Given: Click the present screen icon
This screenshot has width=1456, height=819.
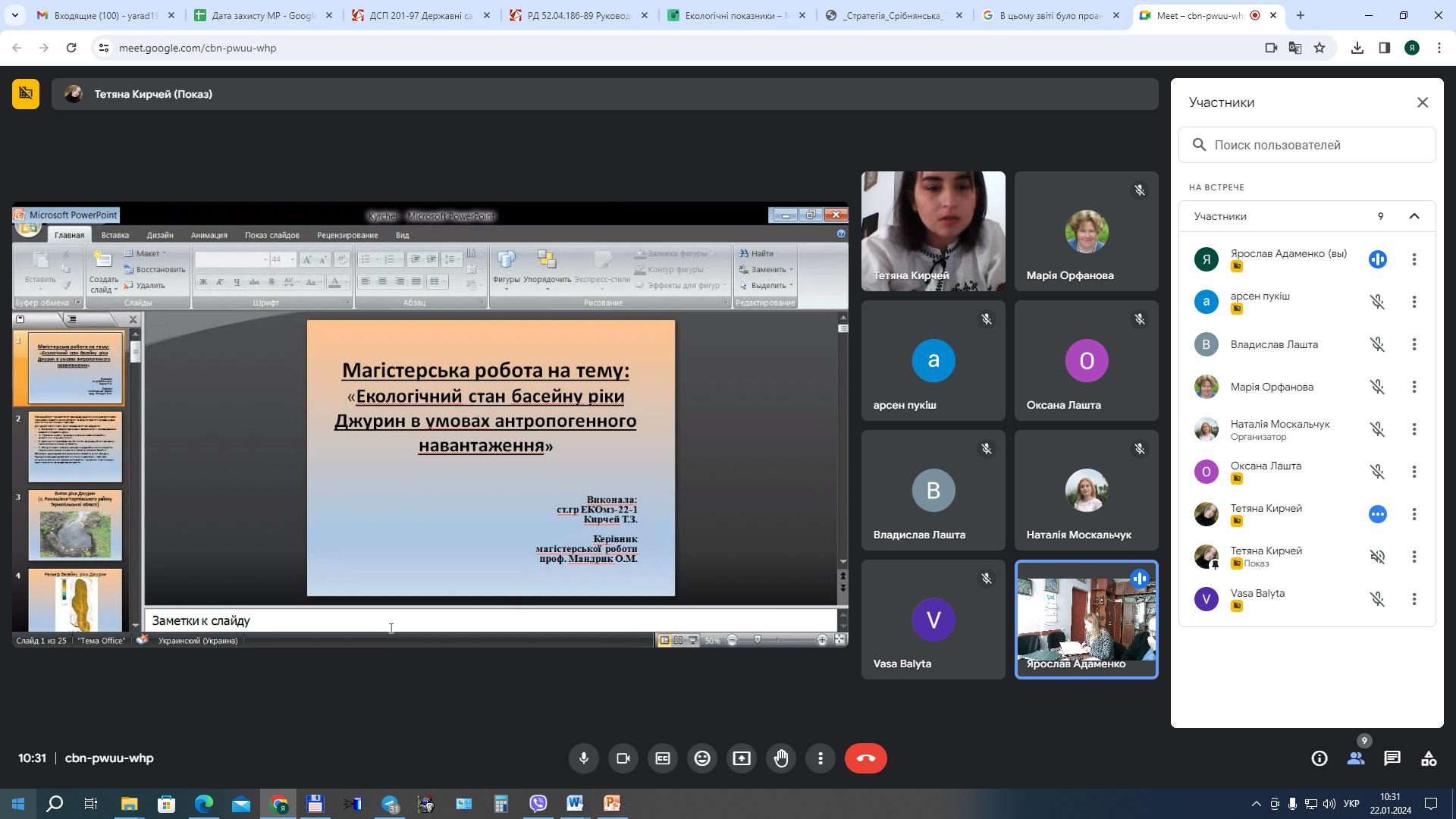Looking at the screenshot, I should [742, 758].
